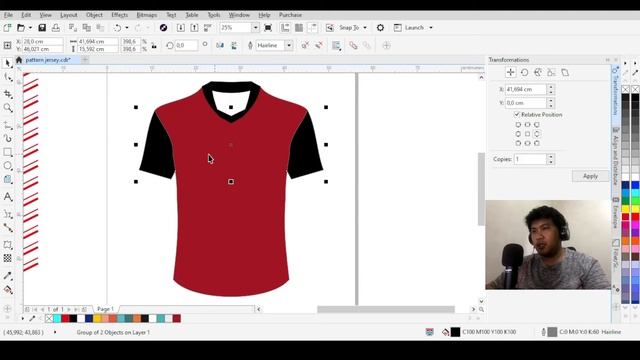
Task: Add a new document tab plus
Action: (84, 60)
